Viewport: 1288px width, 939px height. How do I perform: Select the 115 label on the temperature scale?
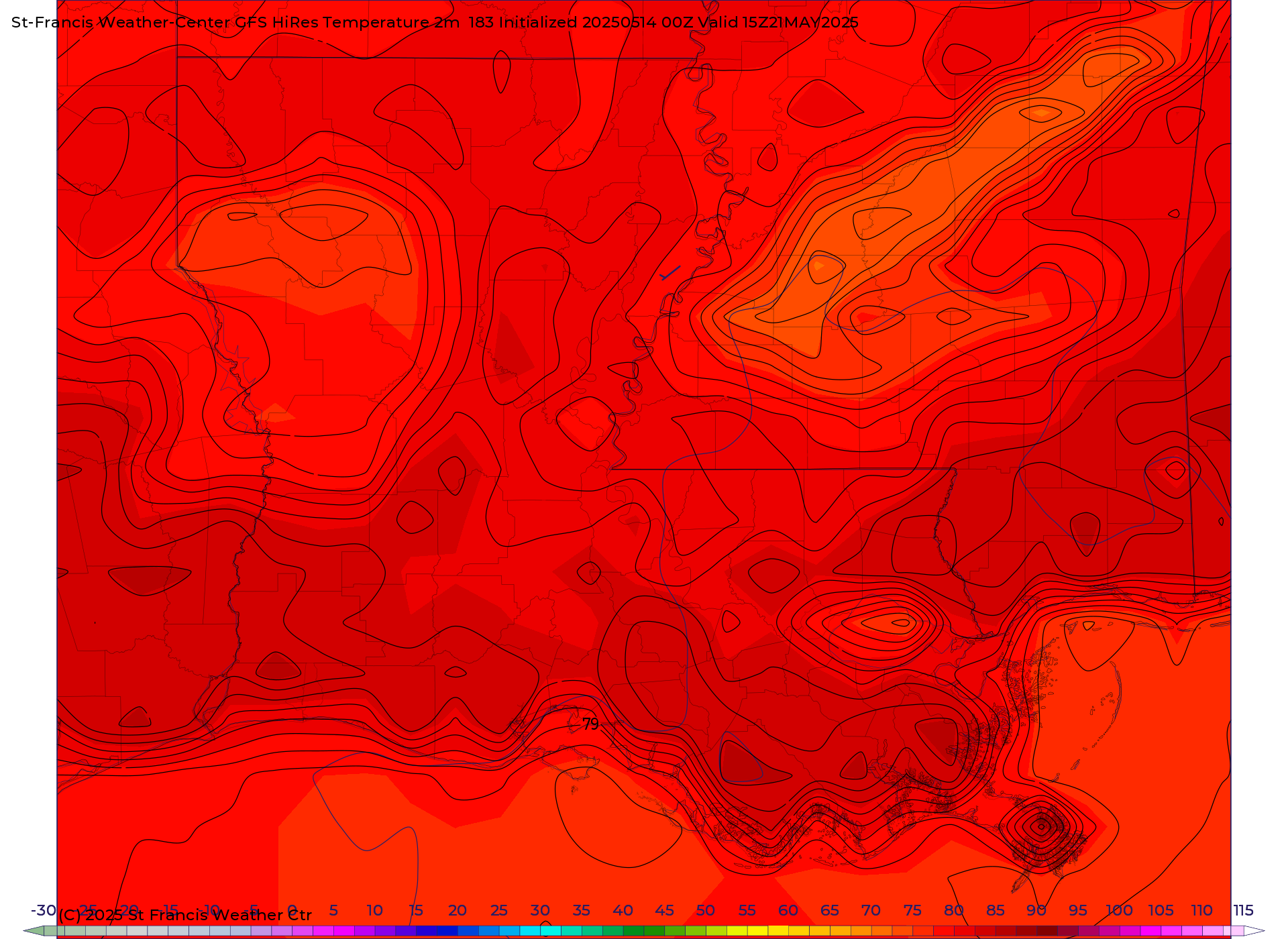coord(1243,910)
